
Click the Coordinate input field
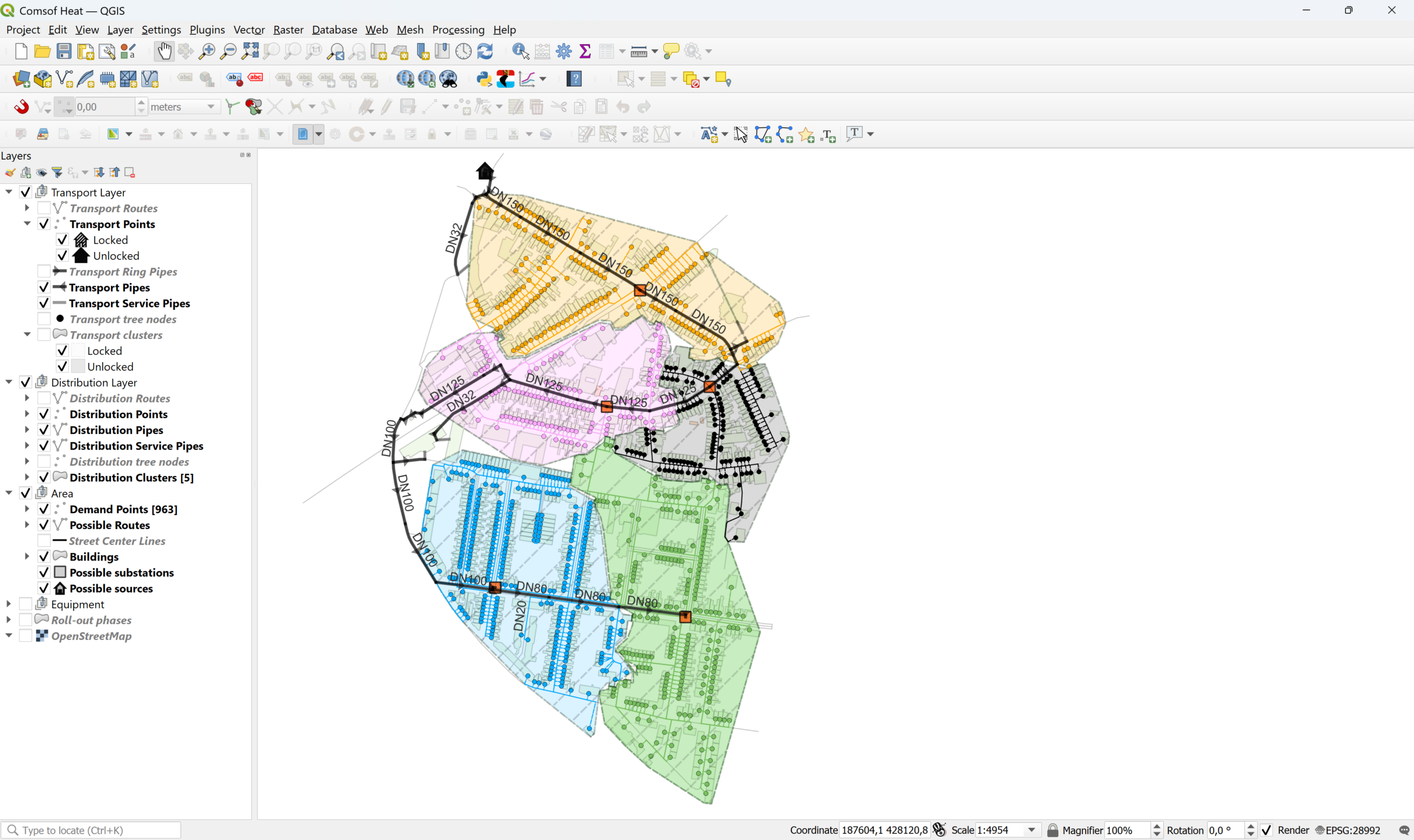(x=884, y=830)
